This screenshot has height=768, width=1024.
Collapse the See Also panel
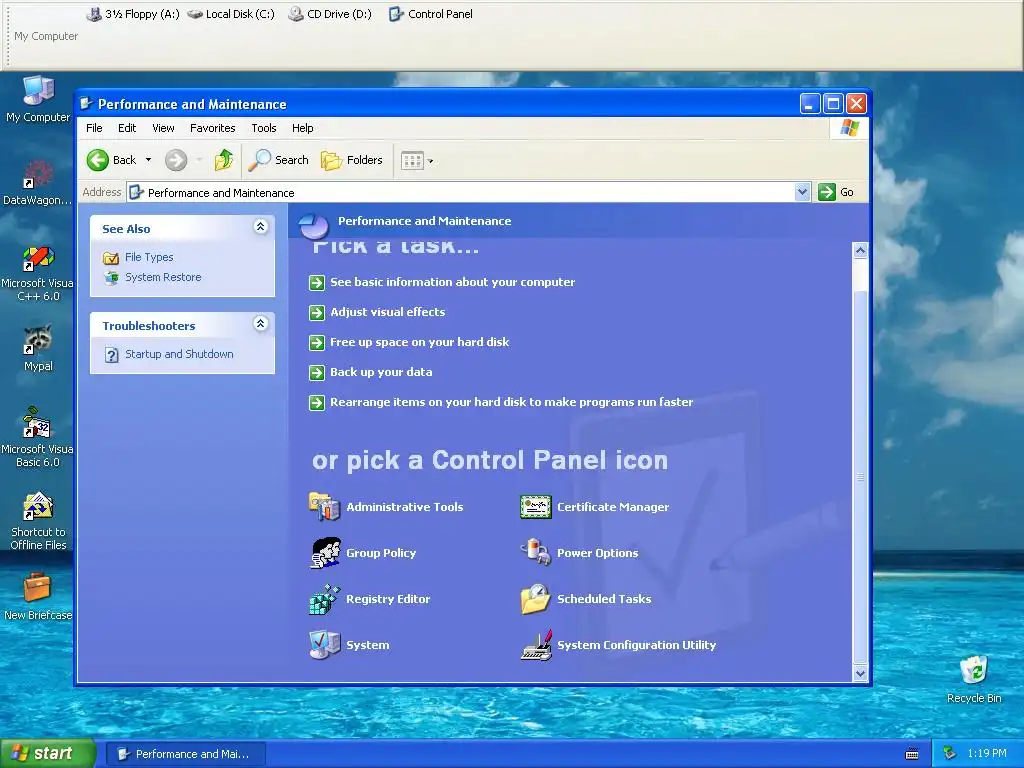point(261,227)
